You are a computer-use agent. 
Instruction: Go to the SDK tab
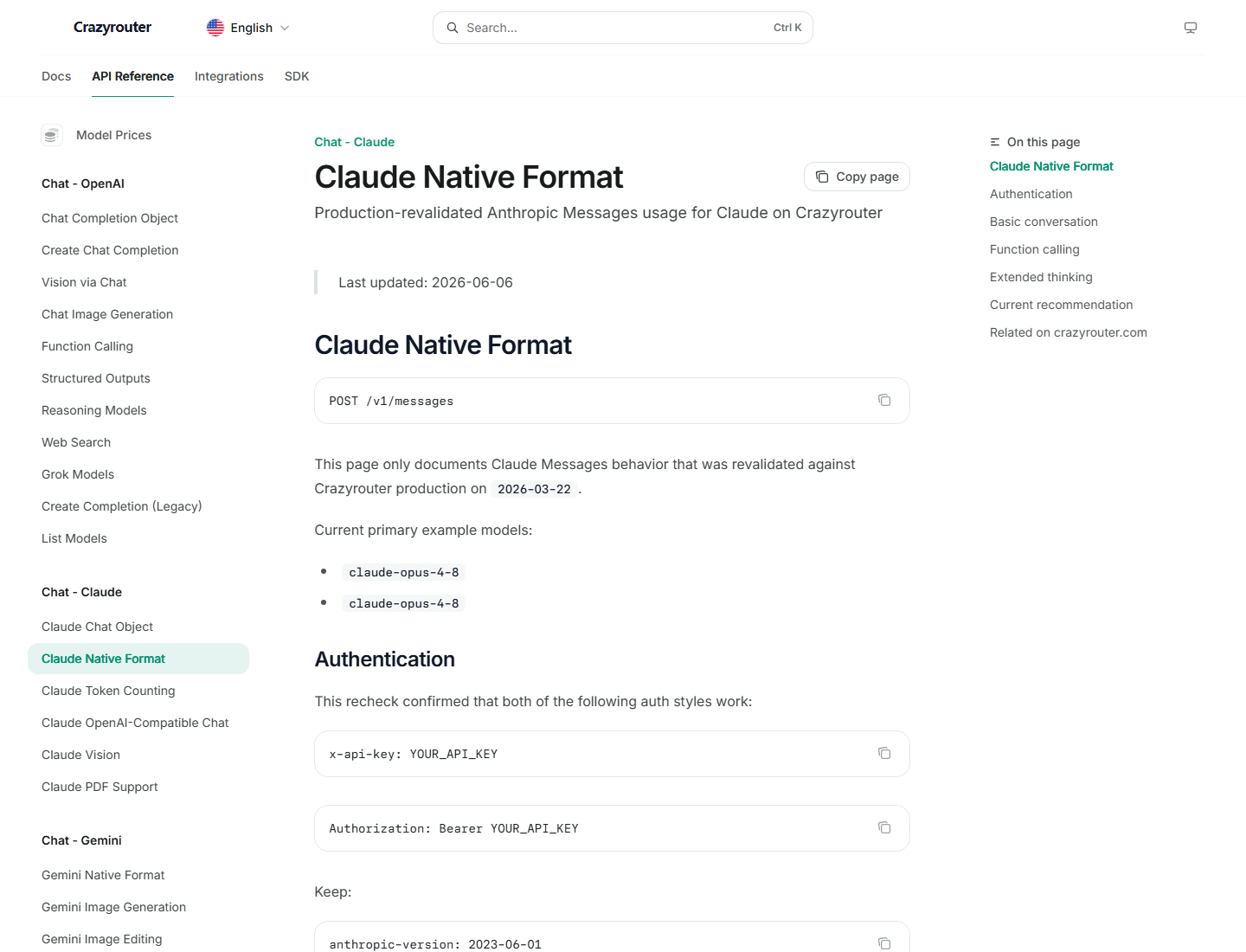click(x=297, y=76)
